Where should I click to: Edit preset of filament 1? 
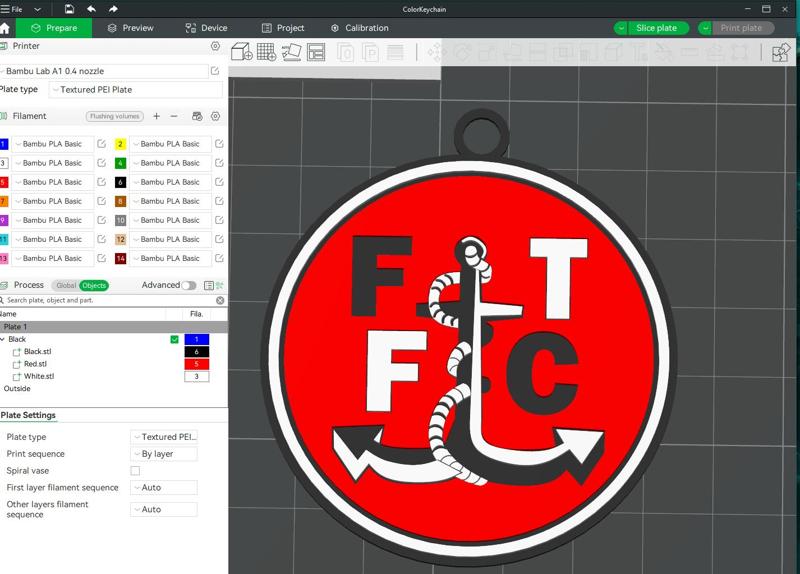pyautogui.click(x=102, y=144)
